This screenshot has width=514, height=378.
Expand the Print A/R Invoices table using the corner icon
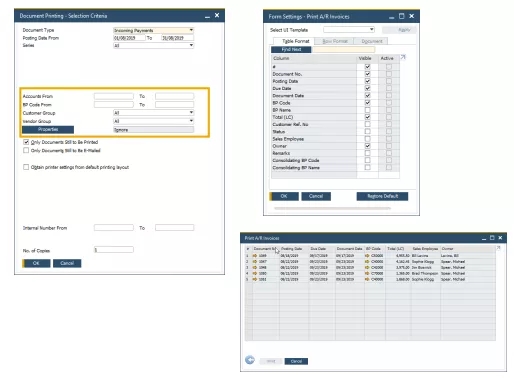(498, 248)
